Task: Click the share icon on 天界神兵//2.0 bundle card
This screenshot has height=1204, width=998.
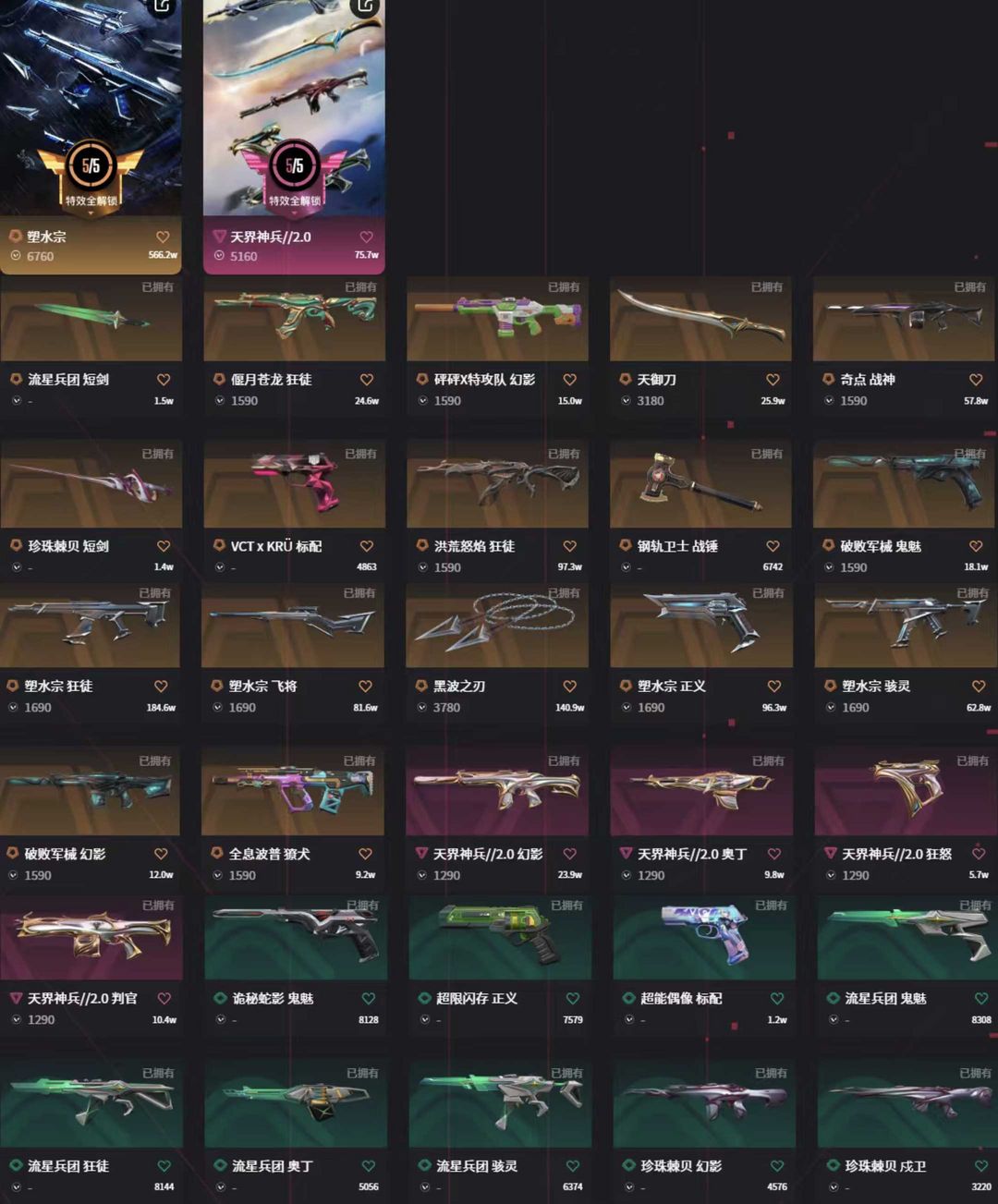Action: (366, 6)
